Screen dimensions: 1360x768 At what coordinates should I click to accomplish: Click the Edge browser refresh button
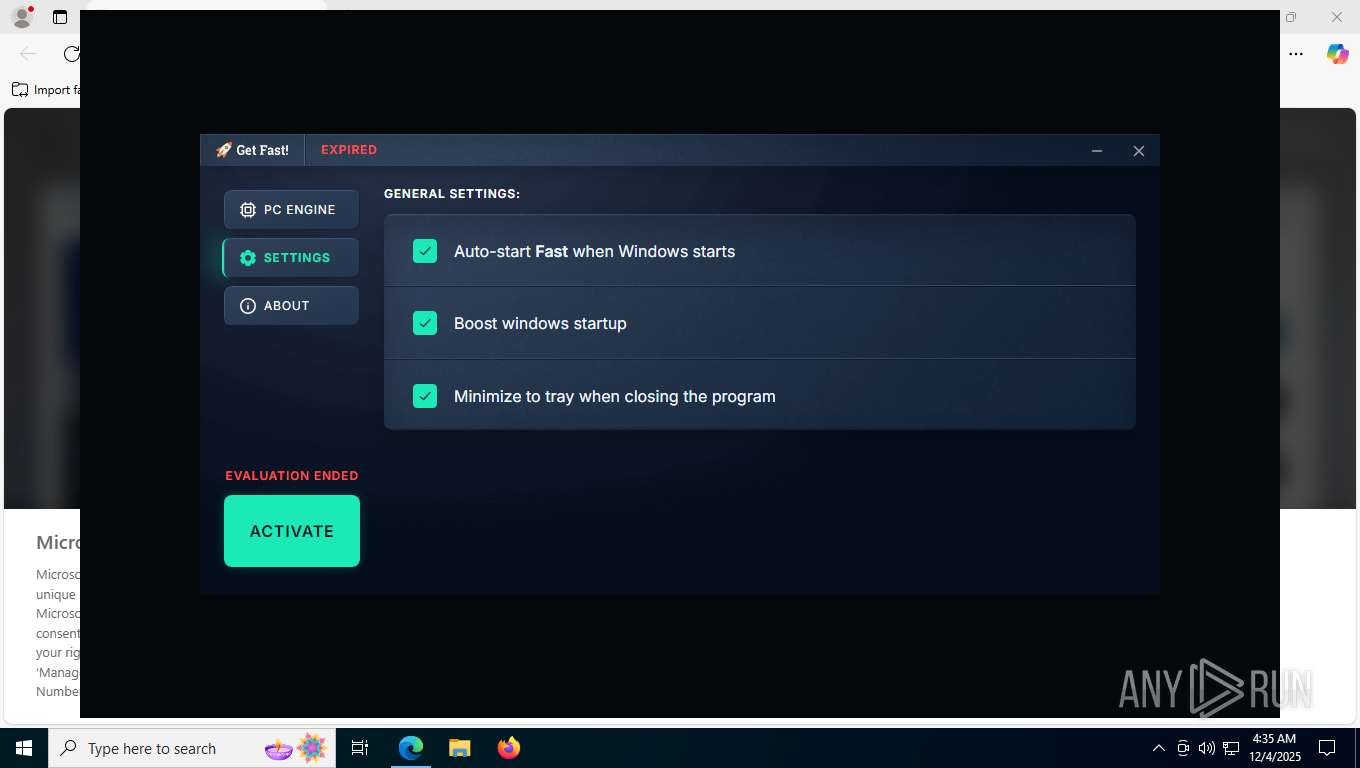point(71,54)
